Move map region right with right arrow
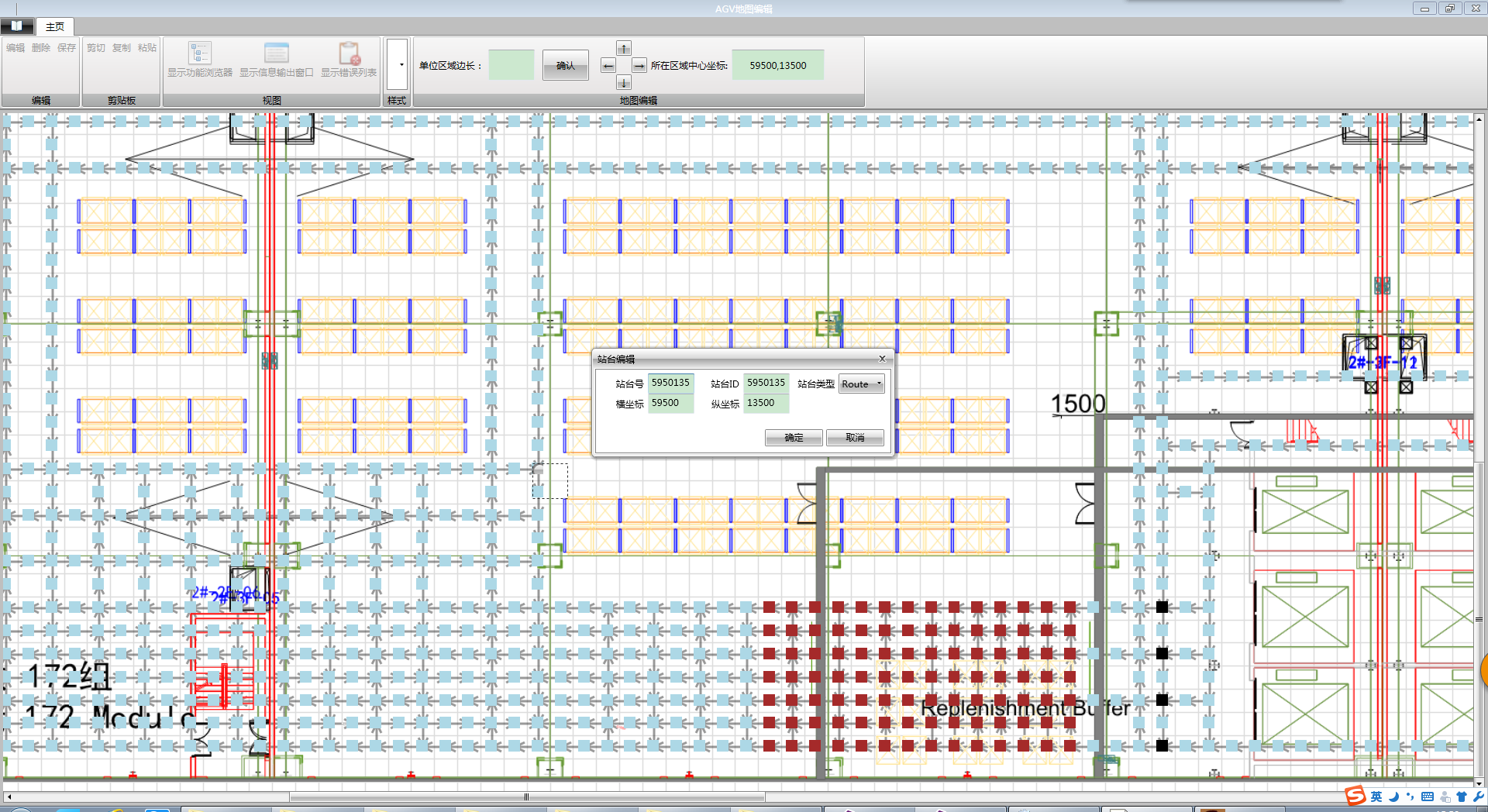 [x=639, y=66]
